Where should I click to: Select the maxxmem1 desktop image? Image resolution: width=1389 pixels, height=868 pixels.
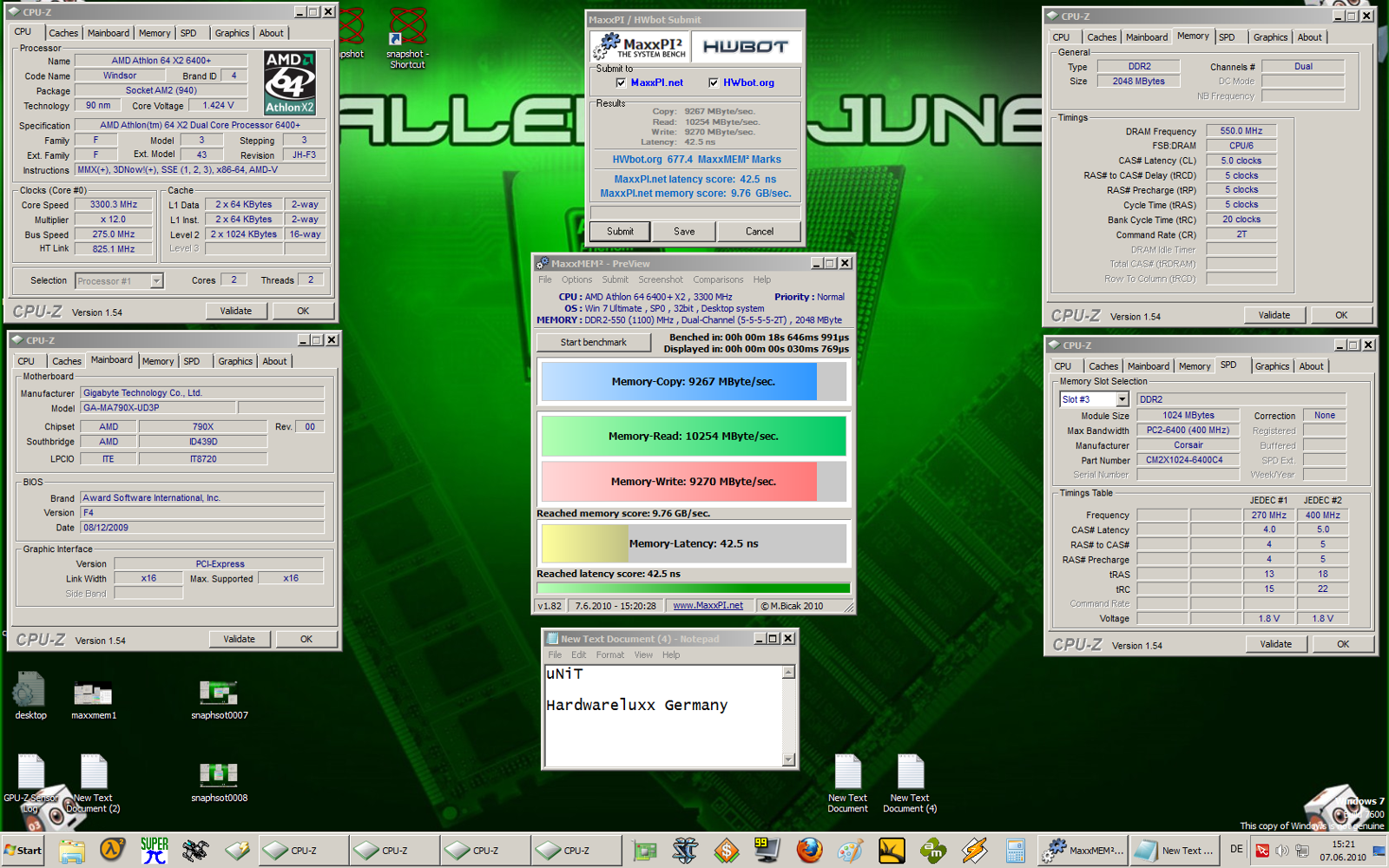coord(93,699)
